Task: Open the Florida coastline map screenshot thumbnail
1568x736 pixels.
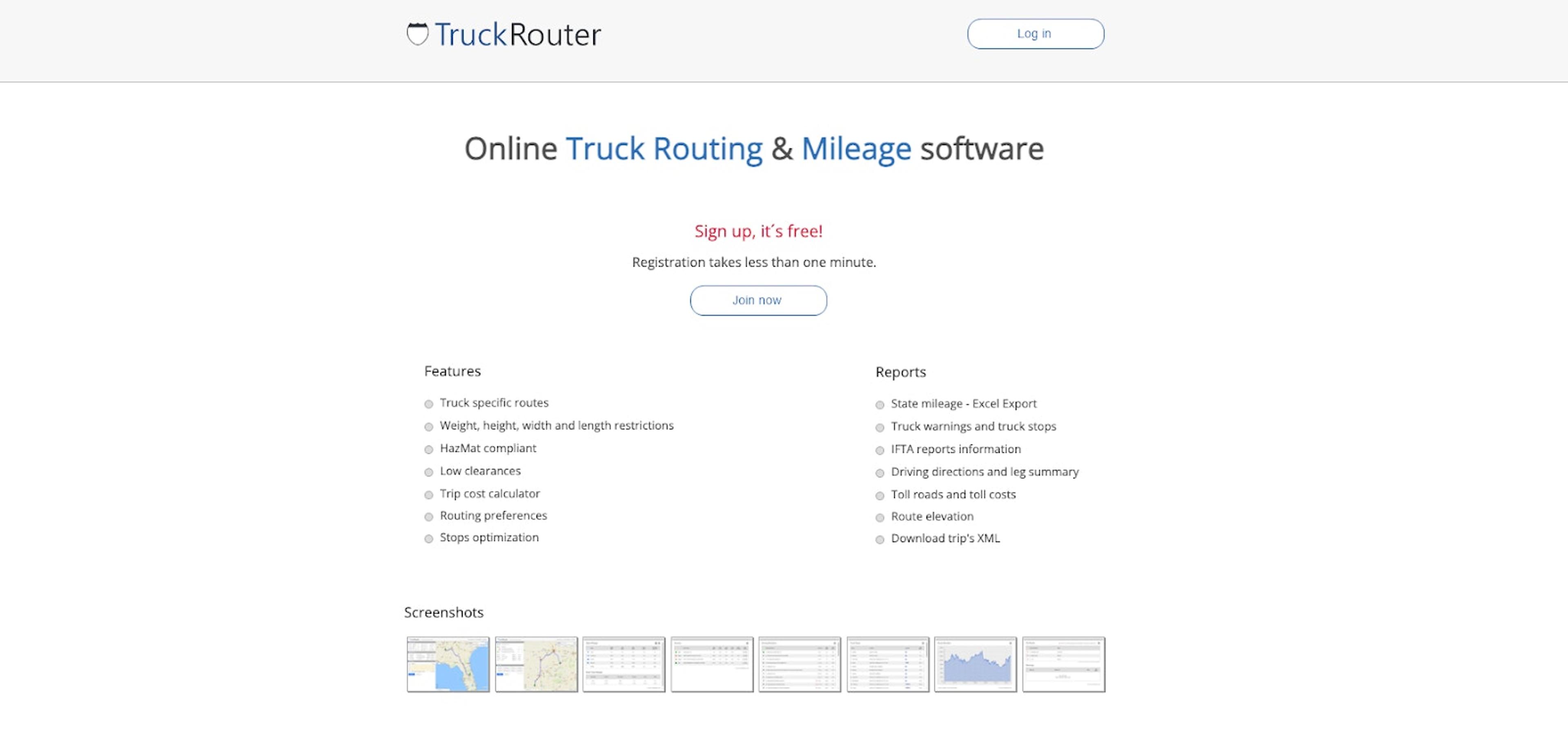Action: pos(448,664)
